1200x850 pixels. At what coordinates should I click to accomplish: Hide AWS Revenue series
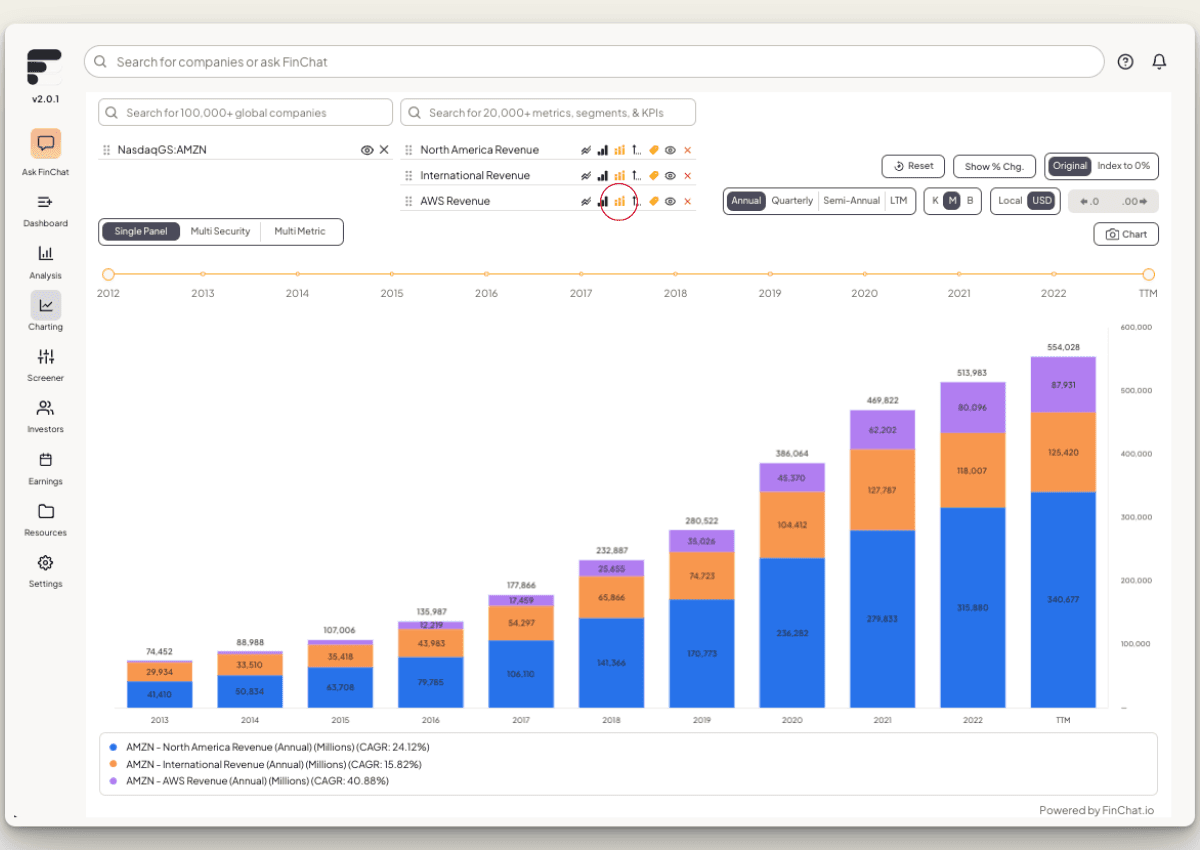click(x=670, y=201)
